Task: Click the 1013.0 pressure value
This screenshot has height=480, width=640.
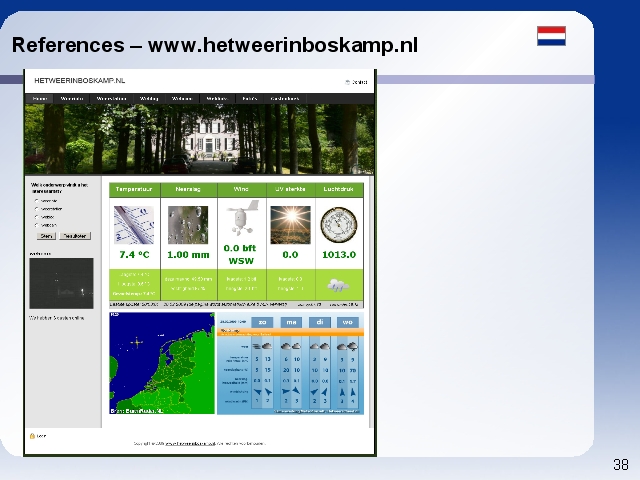Action: coord(339,255)
